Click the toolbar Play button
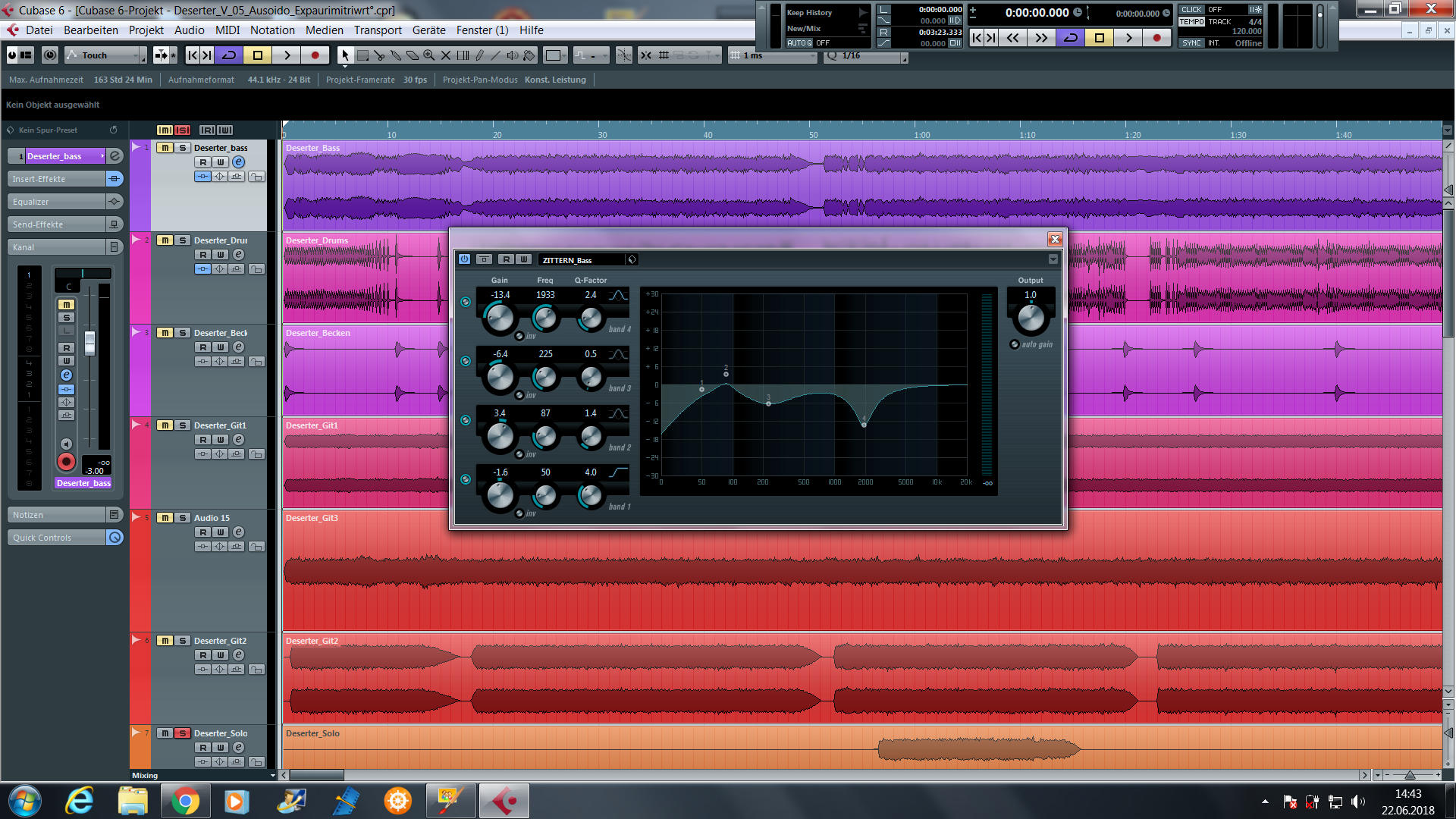The image size is (1456, 819). pos(287,55)
